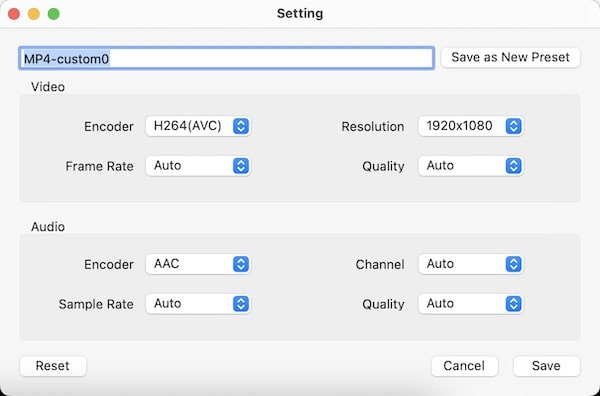Open the Sample Rate dropdown
Viewport: 600px width, 396px height.
(x=198, y=304)
